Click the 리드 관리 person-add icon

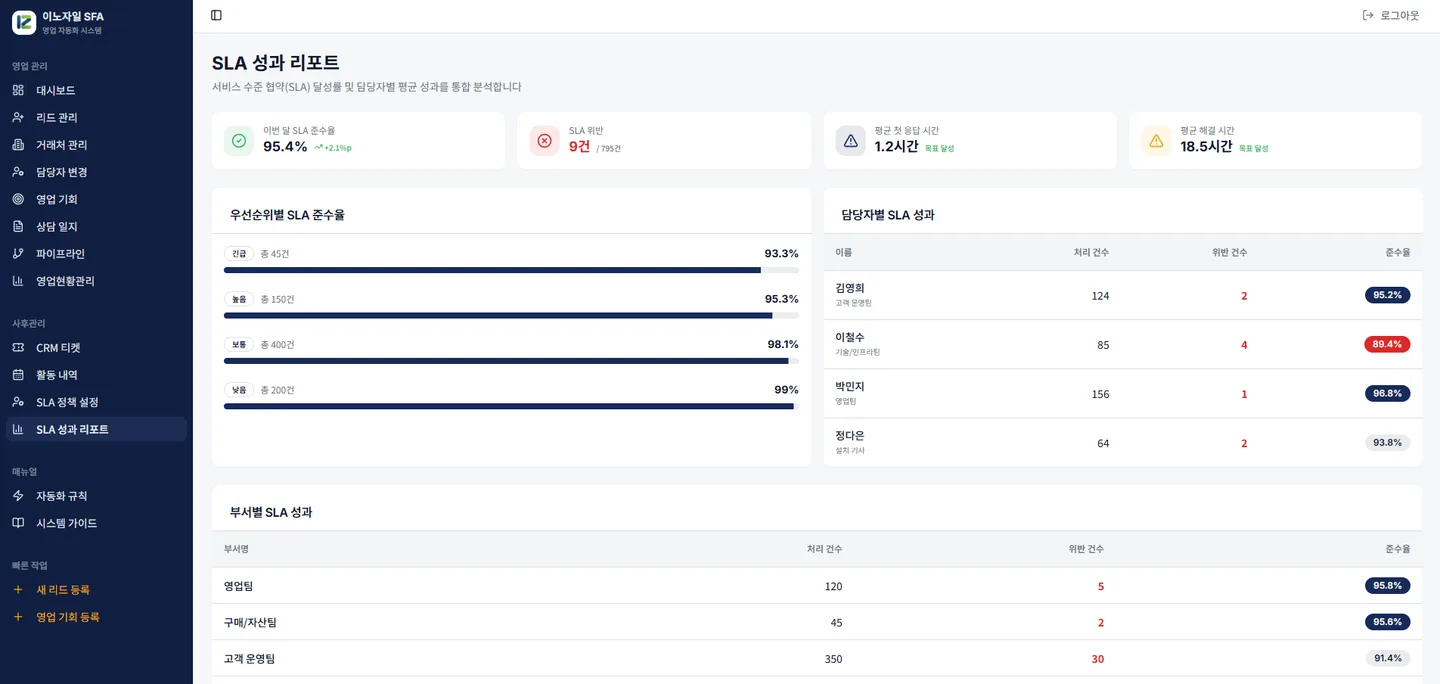point(18,117)
